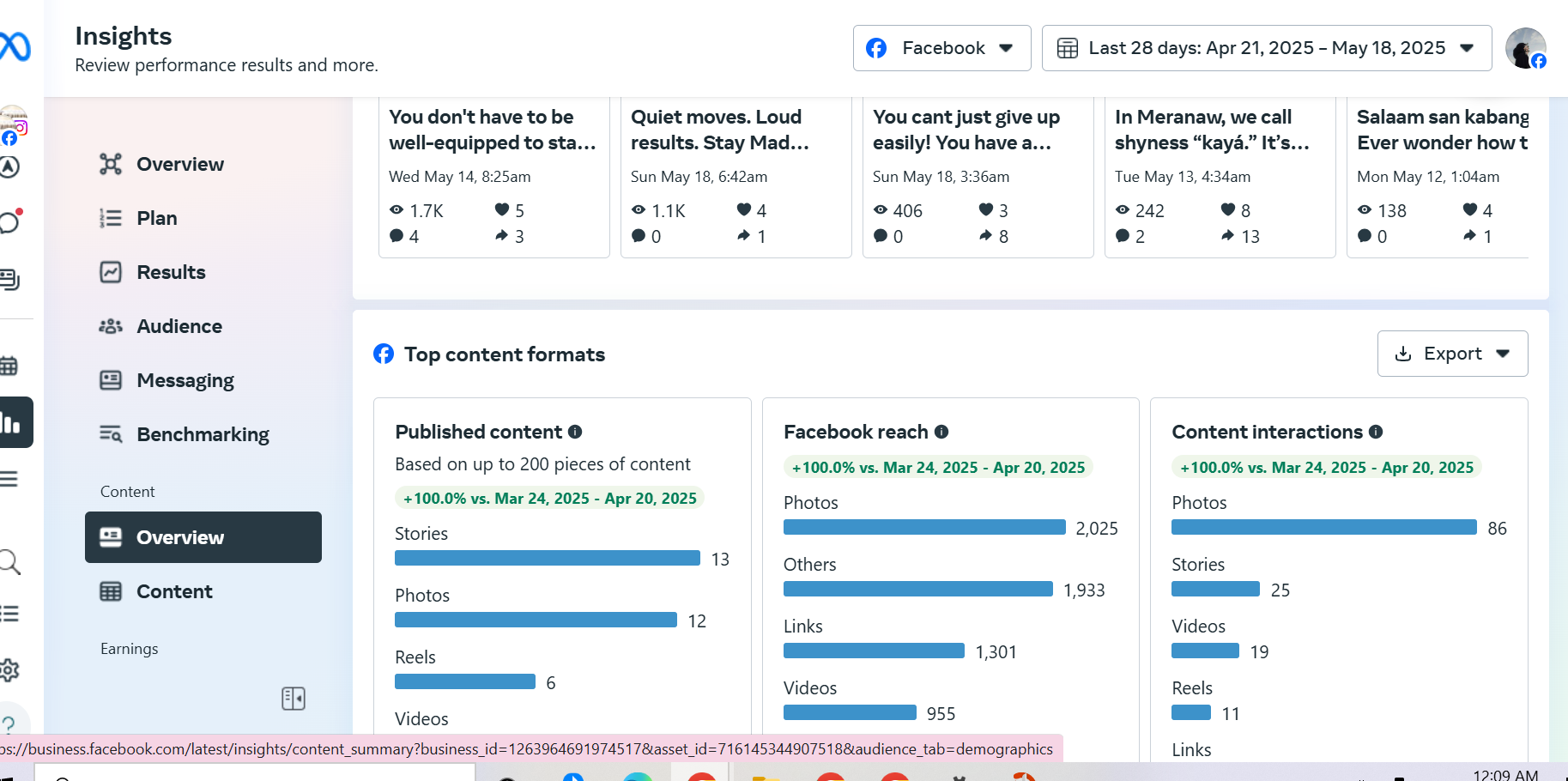
Task: Open the search magnifier in left rail
Action: click(x=9, y=562)
